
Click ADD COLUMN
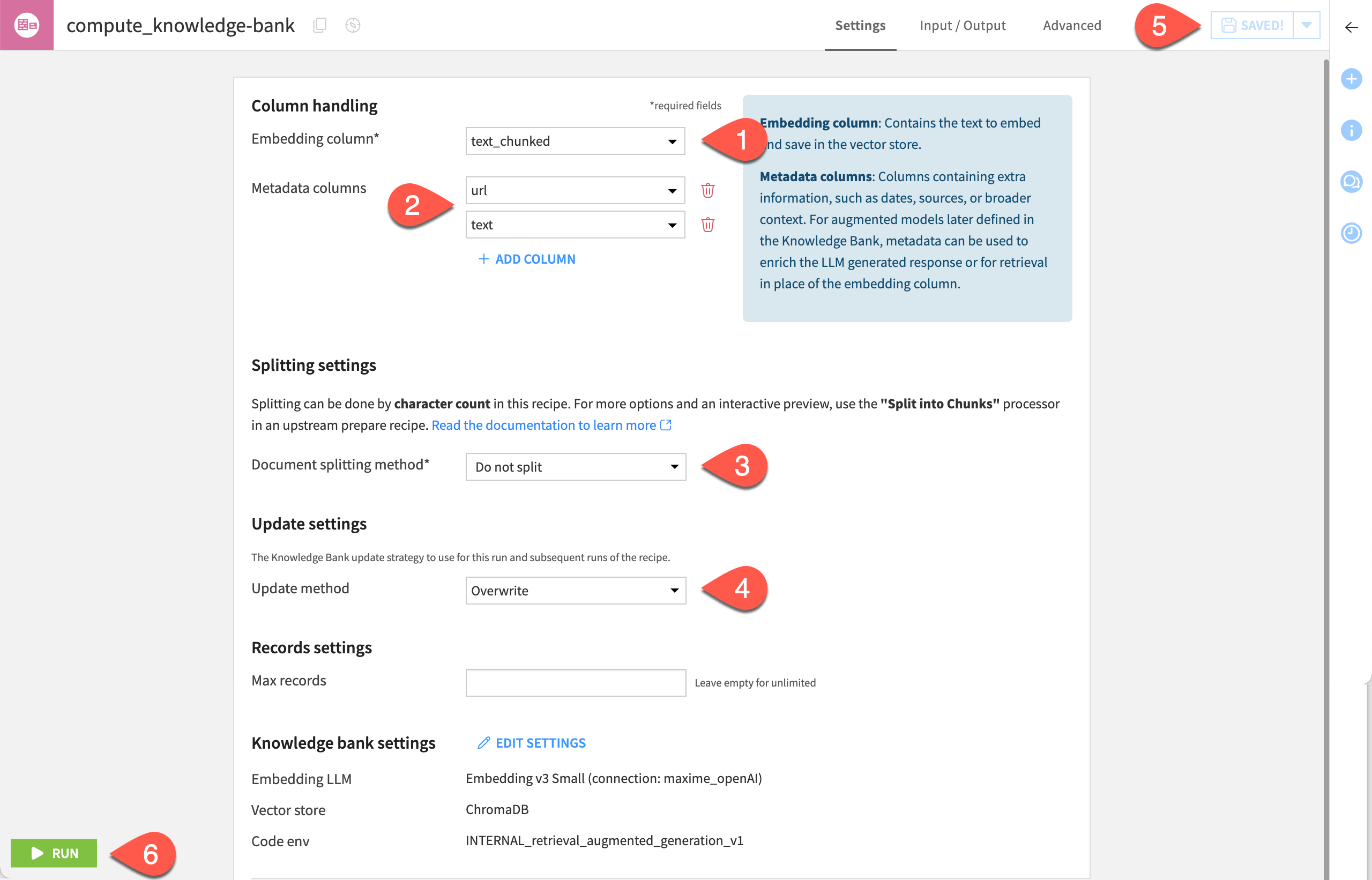pyautogui.click(x=527, y=259)
